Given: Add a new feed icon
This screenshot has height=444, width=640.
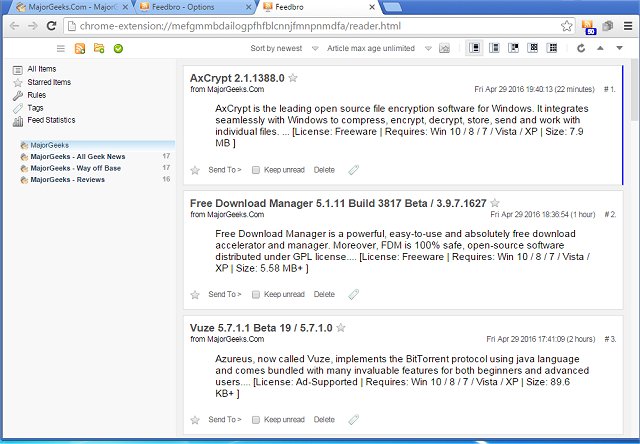Looking at the screenshot, I should [x=80, y=49].
